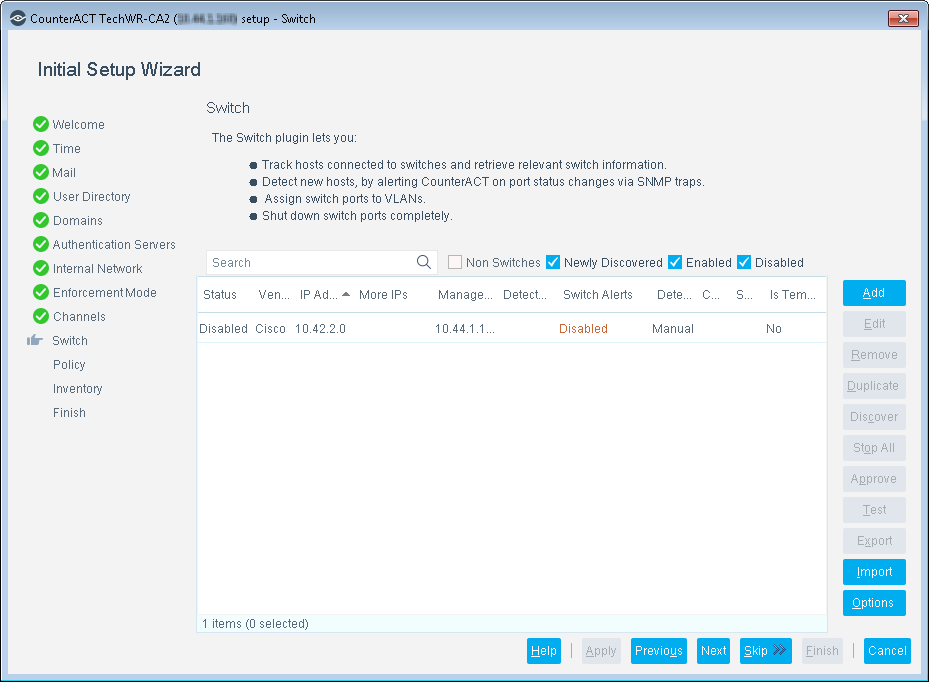Open the switch plugin Options

pos(874,603)
